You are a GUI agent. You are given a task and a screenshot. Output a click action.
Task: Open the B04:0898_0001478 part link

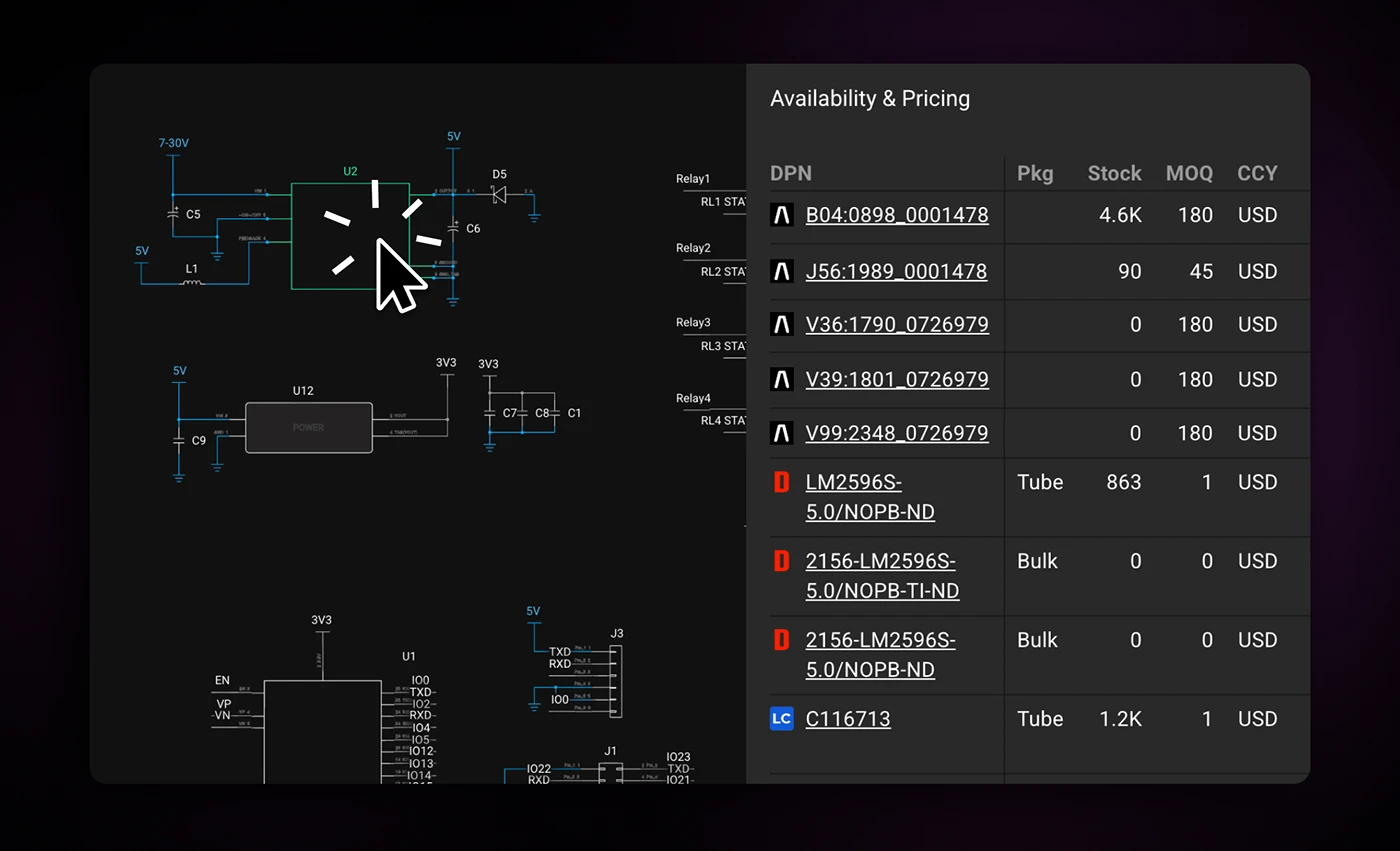[x=896, y=215]
